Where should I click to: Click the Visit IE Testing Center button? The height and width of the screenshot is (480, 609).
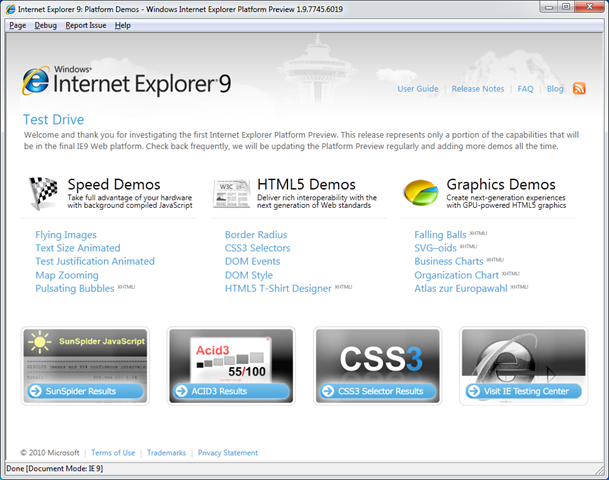524,391
